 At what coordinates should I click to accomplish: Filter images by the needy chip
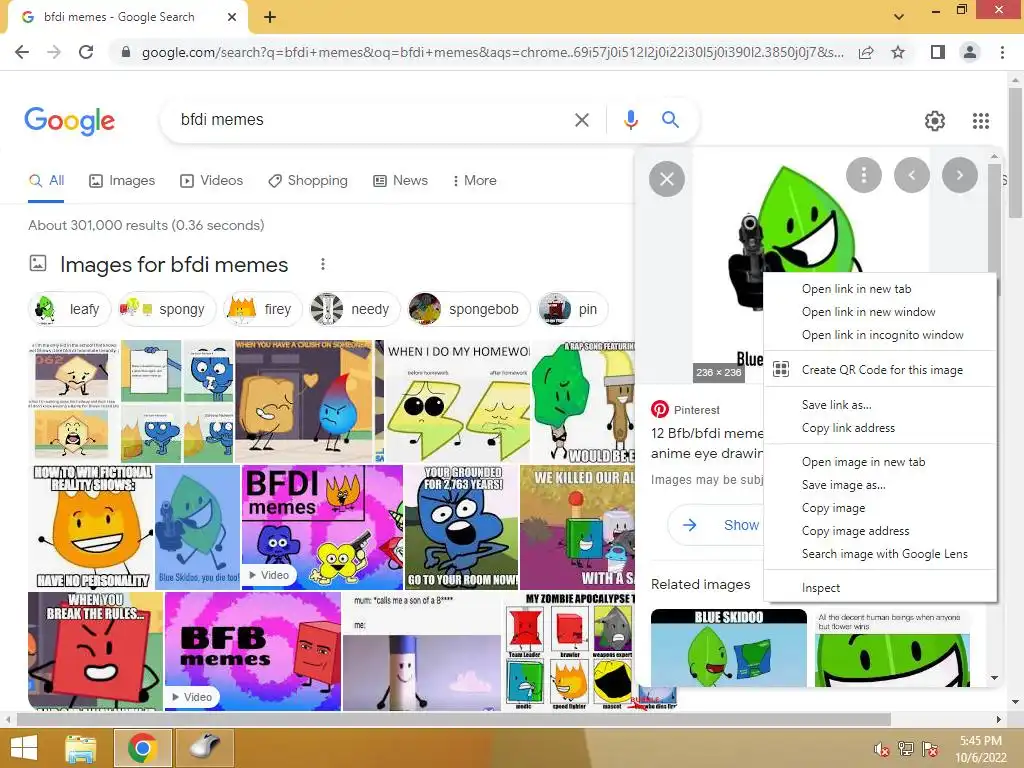[353, 309]
